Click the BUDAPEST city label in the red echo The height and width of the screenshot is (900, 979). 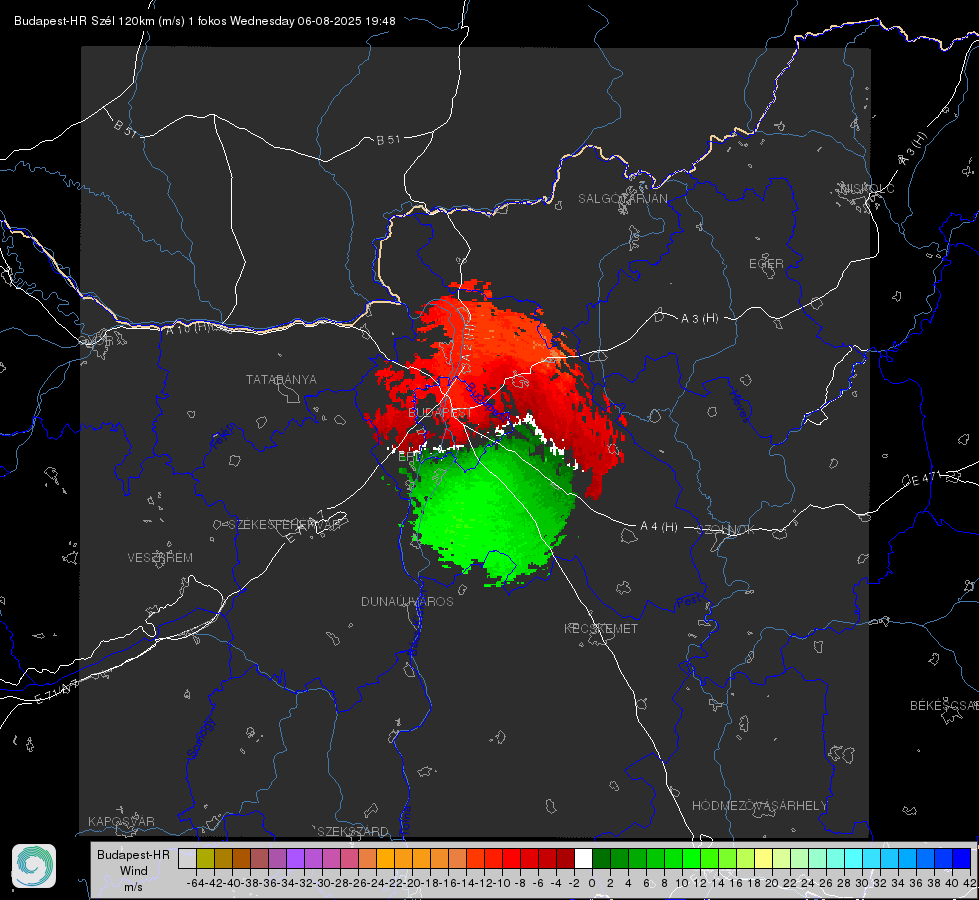pos(440,413)
